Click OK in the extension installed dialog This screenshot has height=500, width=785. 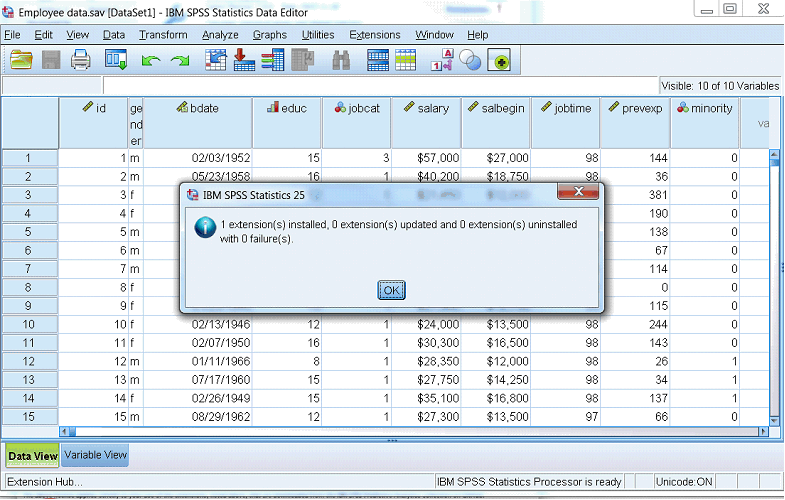391,290
